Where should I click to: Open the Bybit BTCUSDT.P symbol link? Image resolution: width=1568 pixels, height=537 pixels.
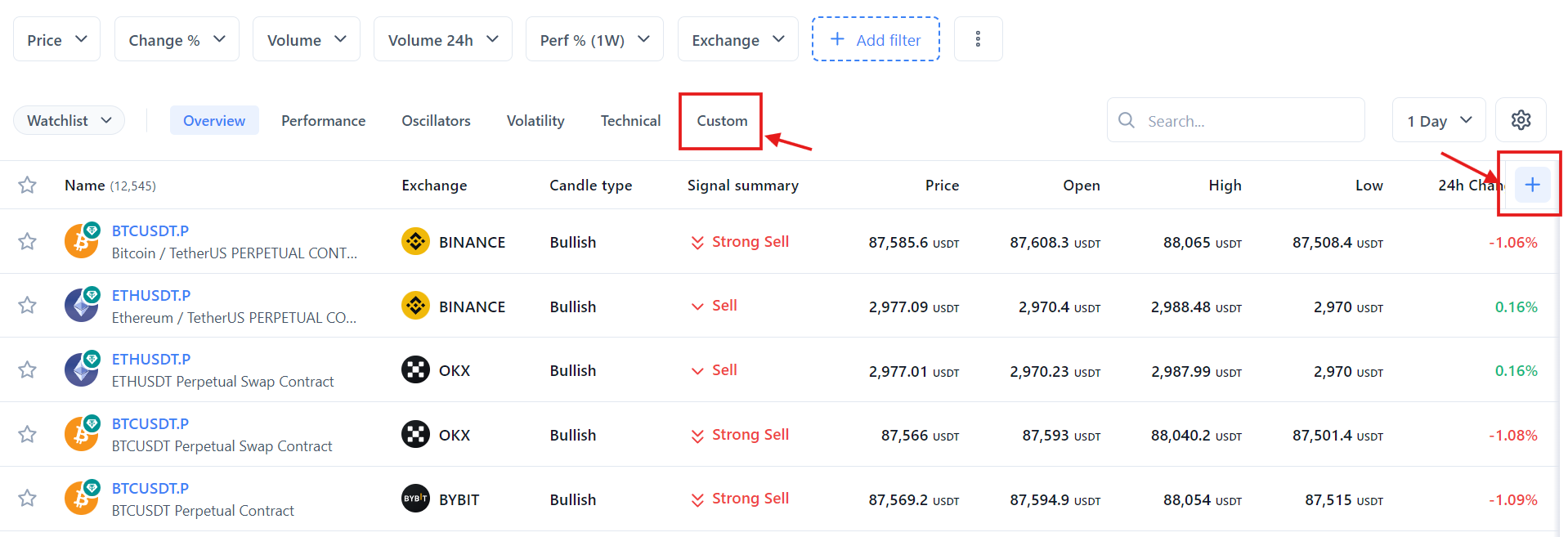150,488
